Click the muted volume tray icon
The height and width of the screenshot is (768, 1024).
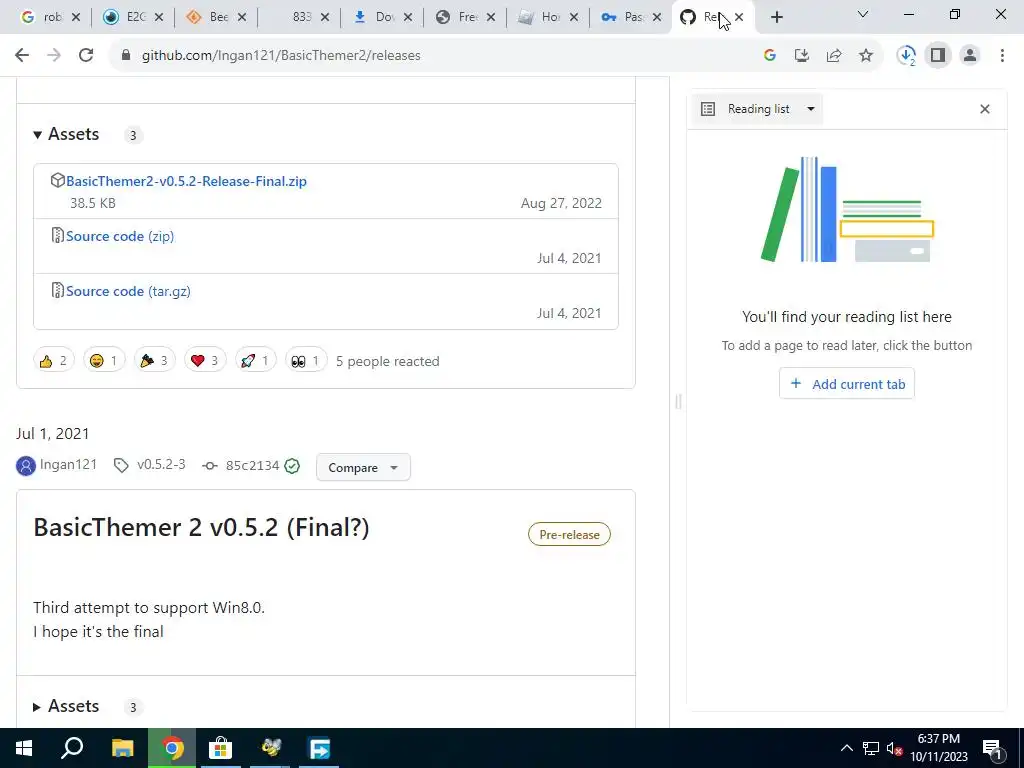pyautogui.click(x=895, y=748)
